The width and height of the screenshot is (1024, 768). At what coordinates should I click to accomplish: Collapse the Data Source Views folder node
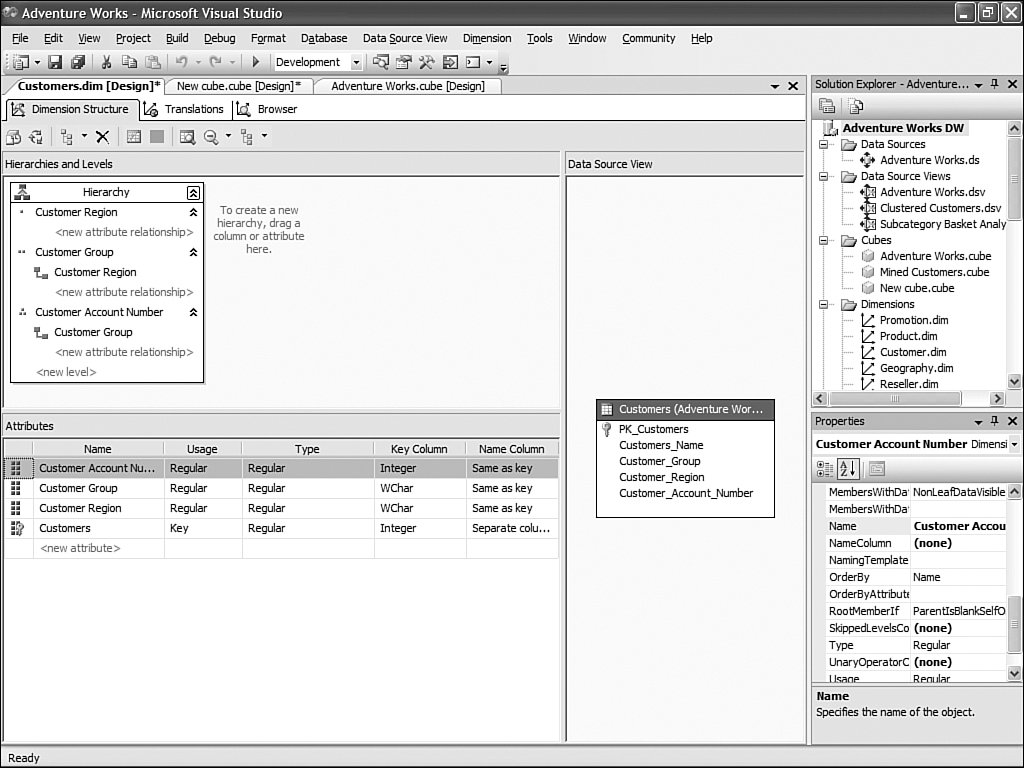coord(824,176)
